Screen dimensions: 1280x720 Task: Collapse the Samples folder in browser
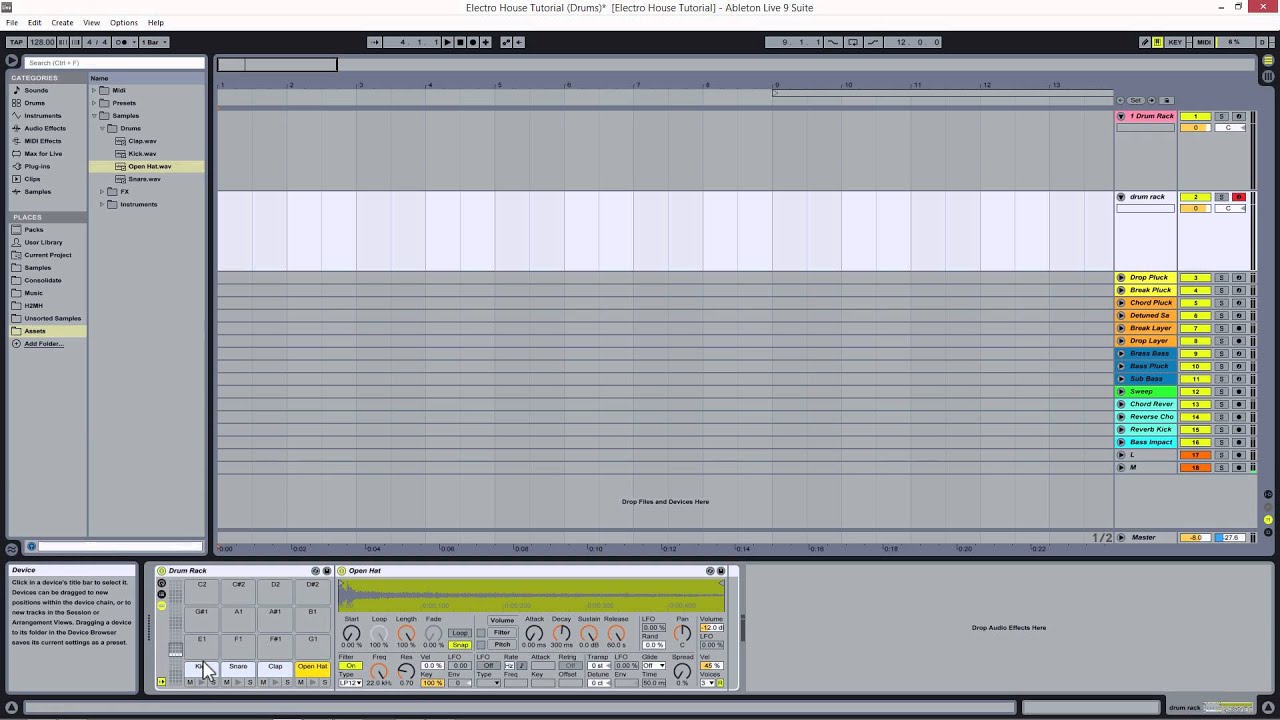pyautogui.click(x=94, y=116)
